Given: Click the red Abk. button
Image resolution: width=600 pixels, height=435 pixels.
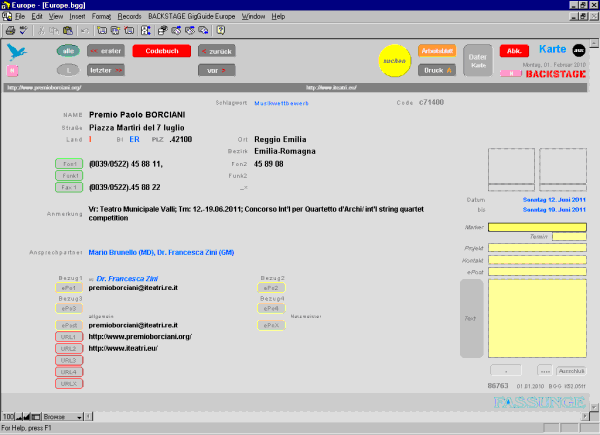Looking at the screenshot, I should [514, 50].
